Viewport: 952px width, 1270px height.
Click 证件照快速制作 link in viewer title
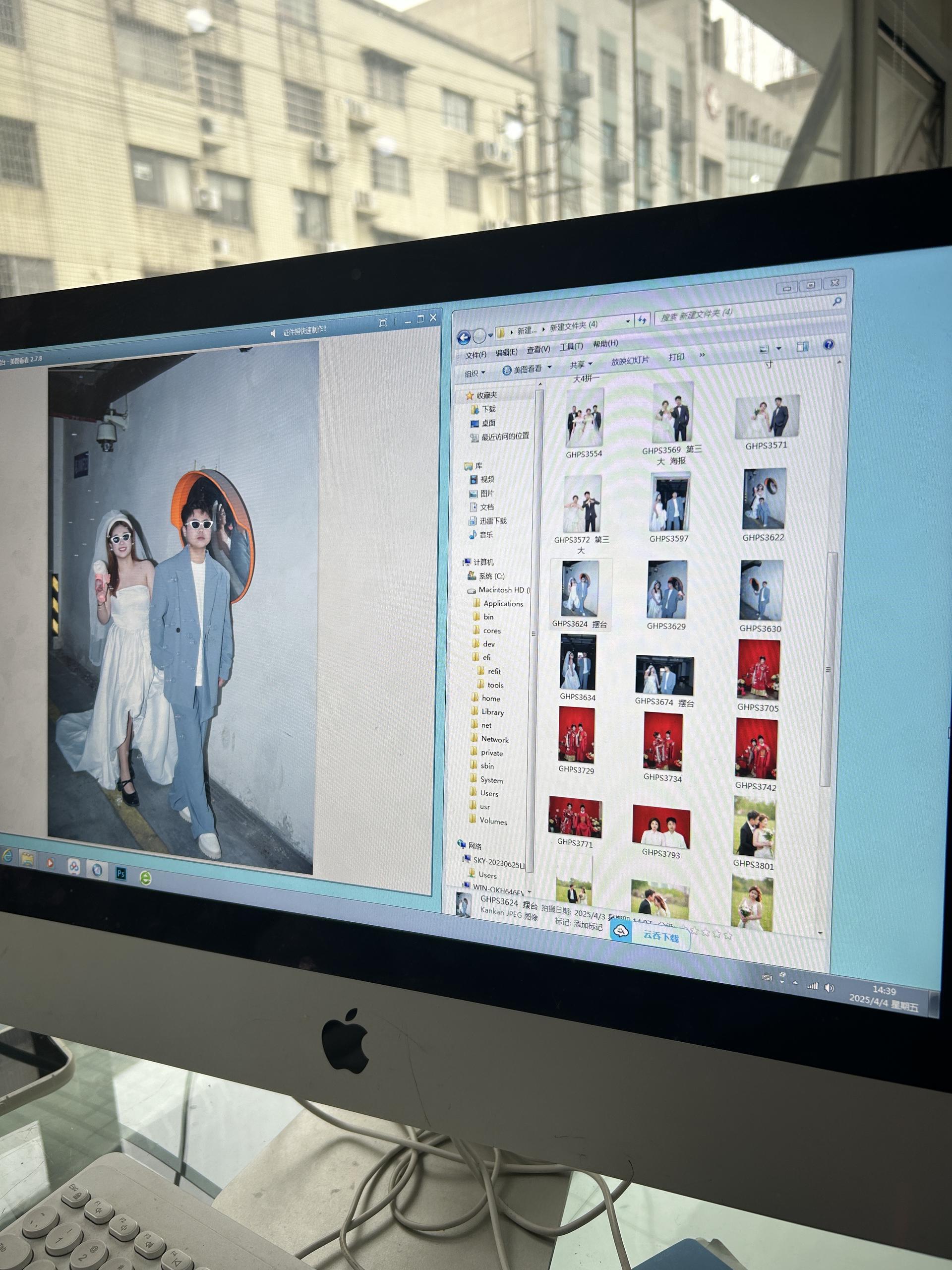[x=305, y=331]
